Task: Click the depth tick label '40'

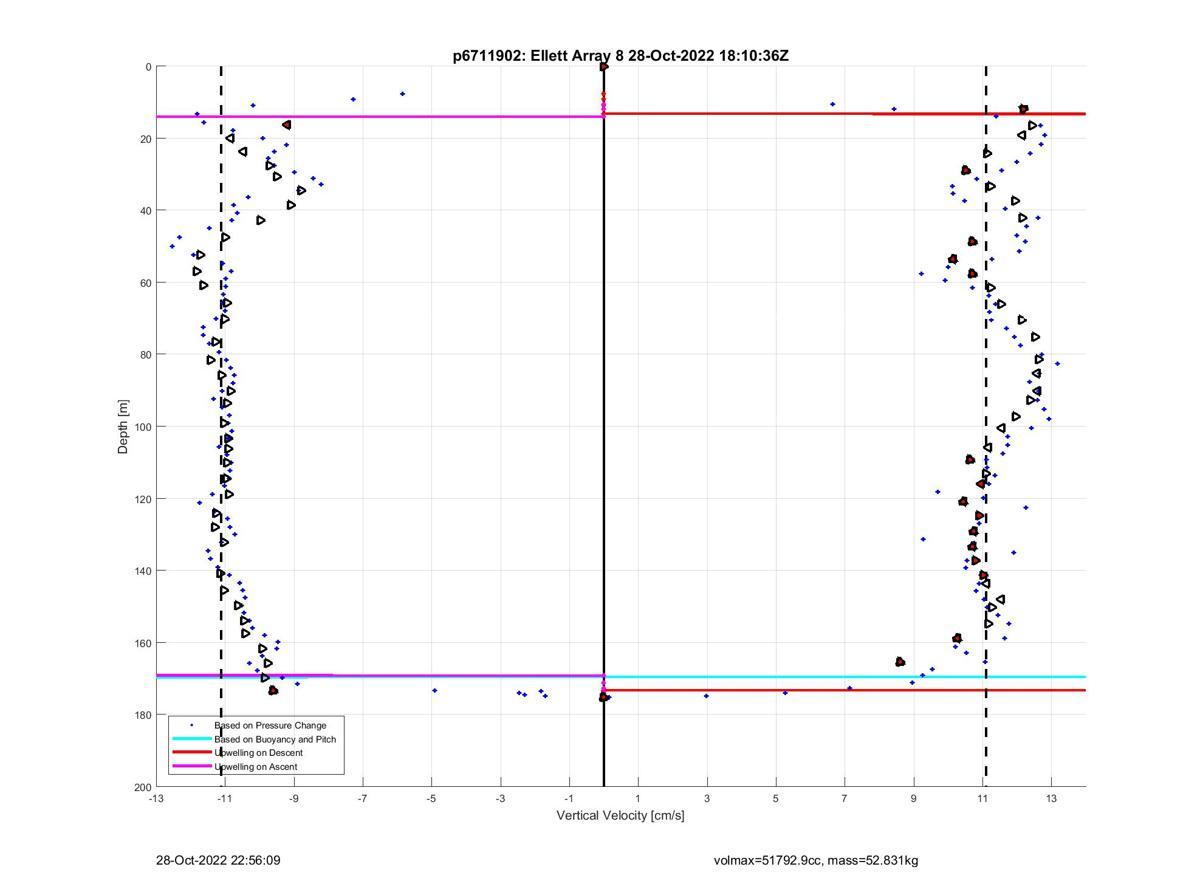Action: (146, 211)
